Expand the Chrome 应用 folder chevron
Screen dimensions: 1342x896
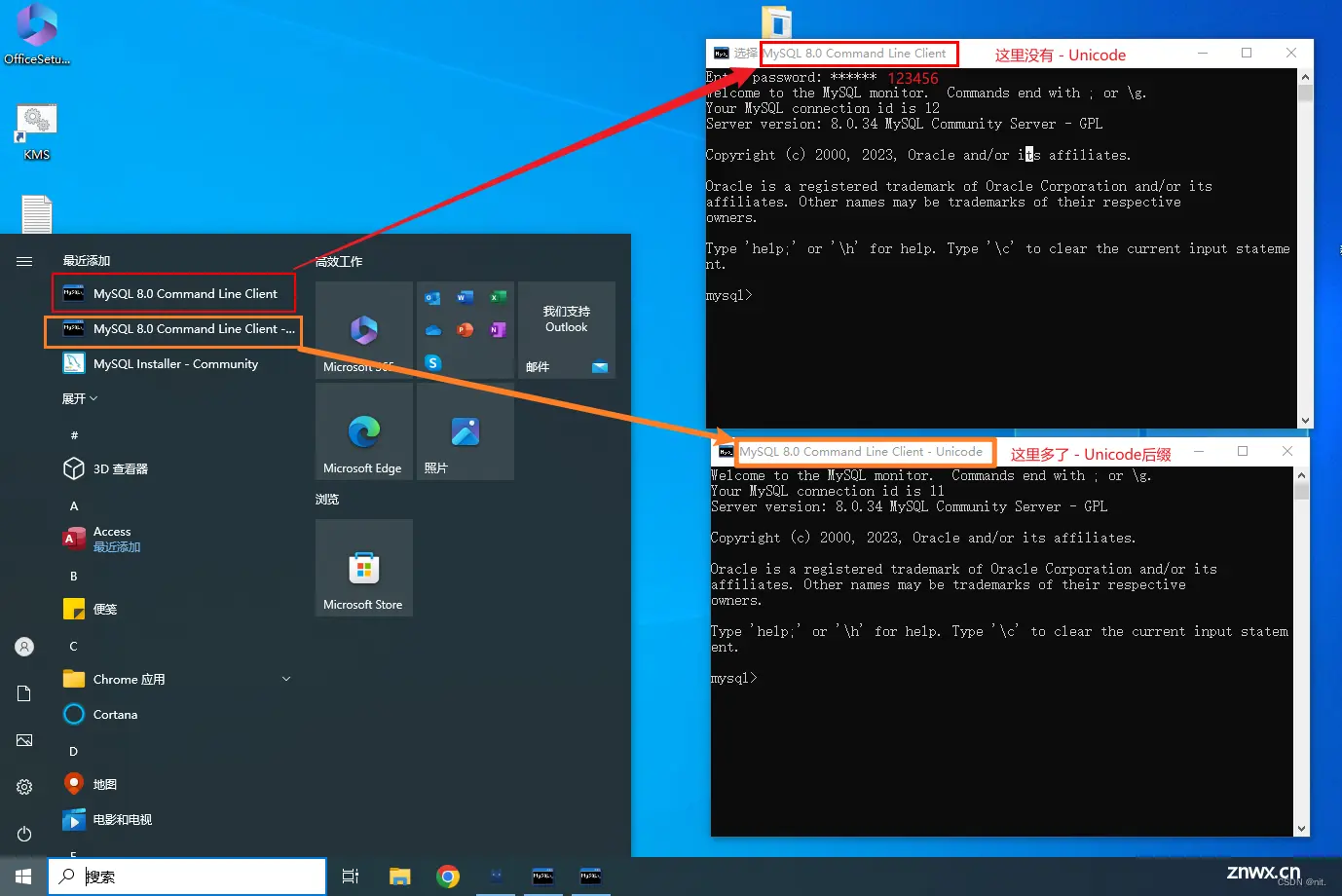pyautogui.click(x=286, y=679)
